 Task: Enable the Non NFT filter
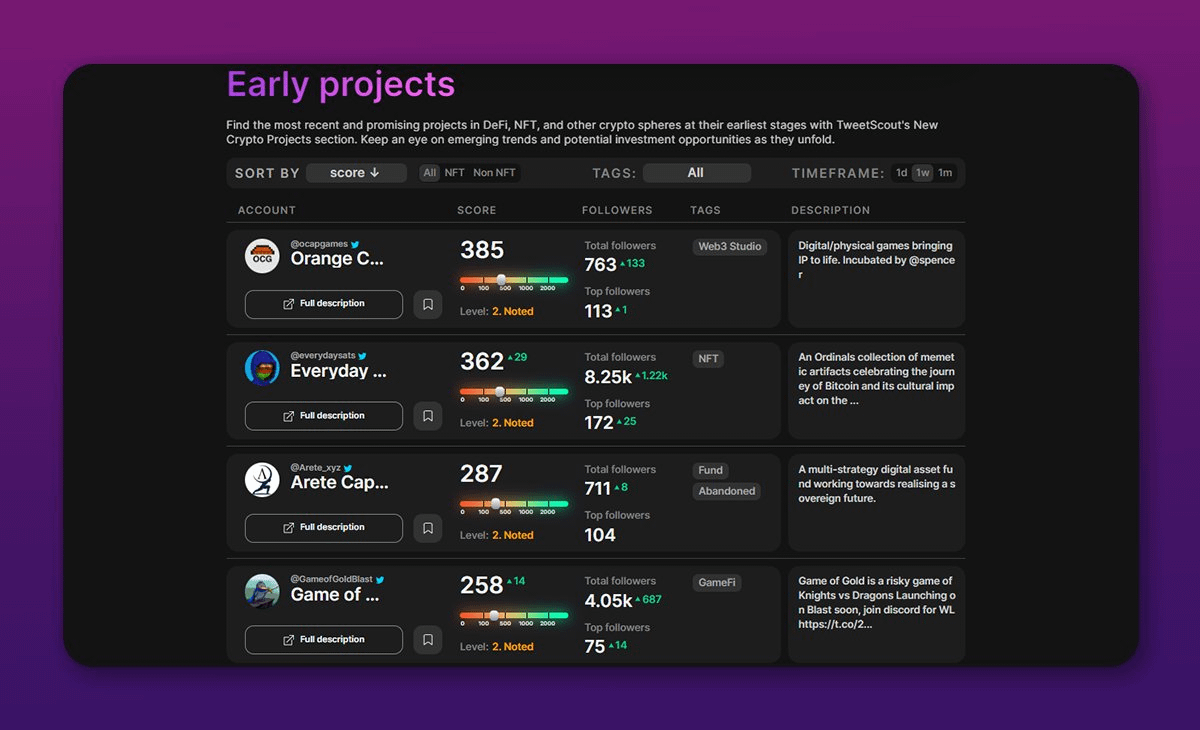click(x=494, y=172)
